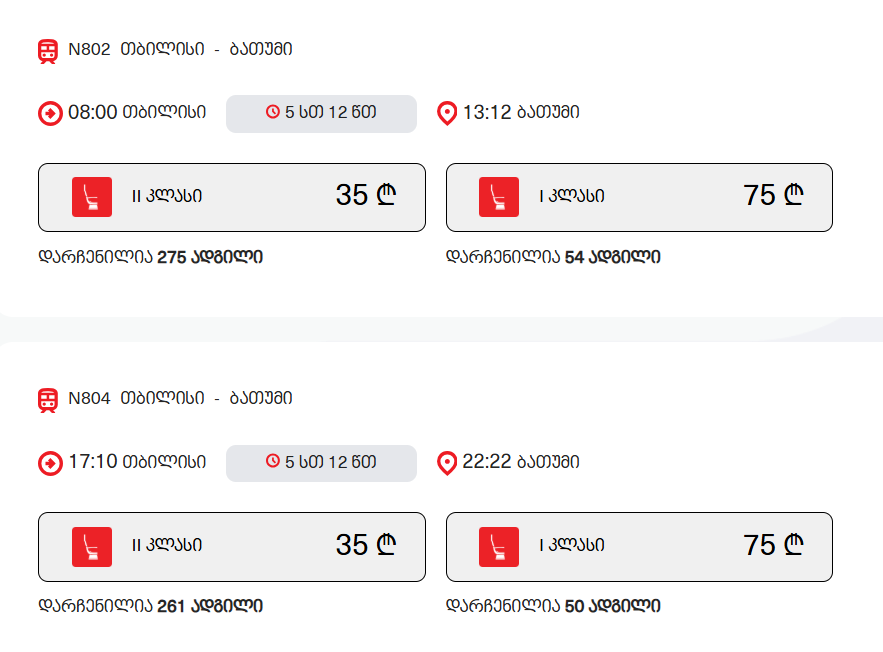This screenshot has height=652, width=883.
Task: Choose I class 75 lari on train N804
Action: 639,547
